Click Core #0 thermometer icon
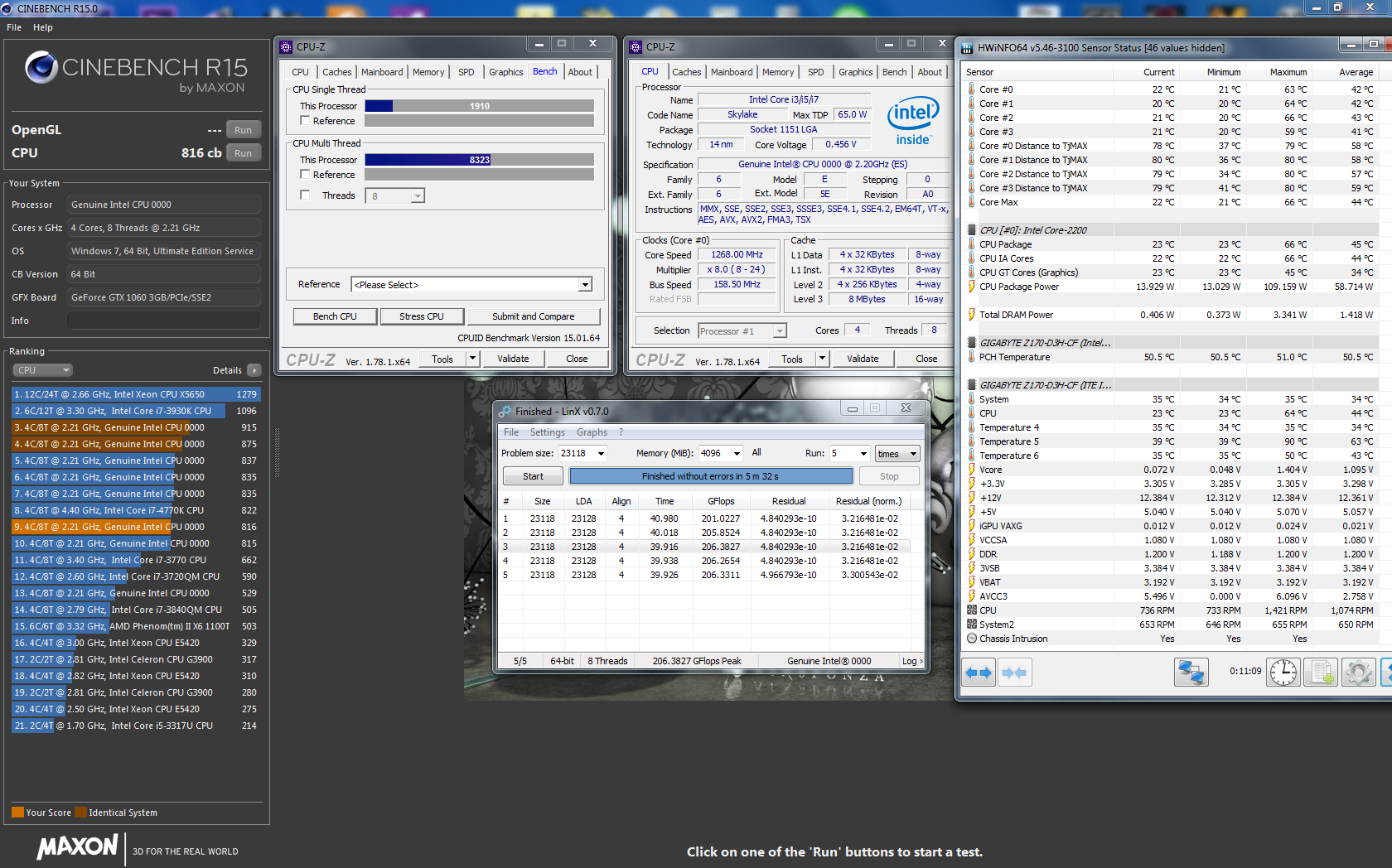The height and width of the screenshot is (868, 1392). (x=972, y=89)
